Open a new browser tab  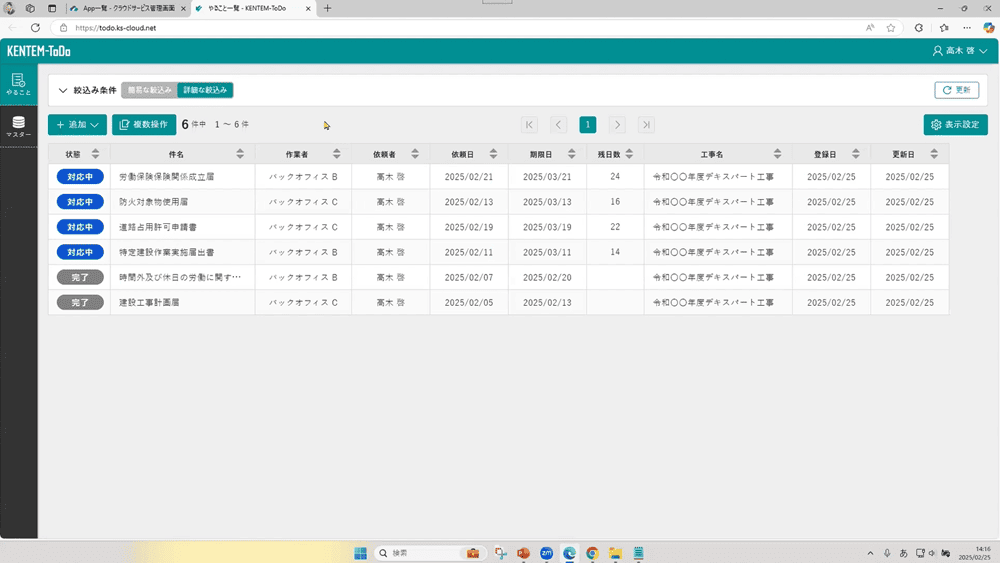click(x=328, y=8)
